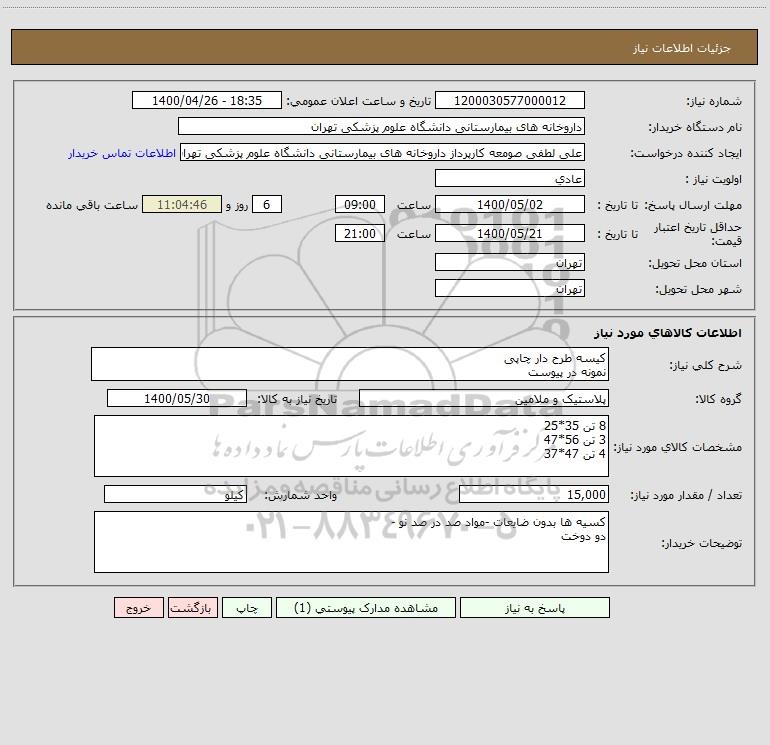Click unit of measure field کیلو

(x=175, y=495)
